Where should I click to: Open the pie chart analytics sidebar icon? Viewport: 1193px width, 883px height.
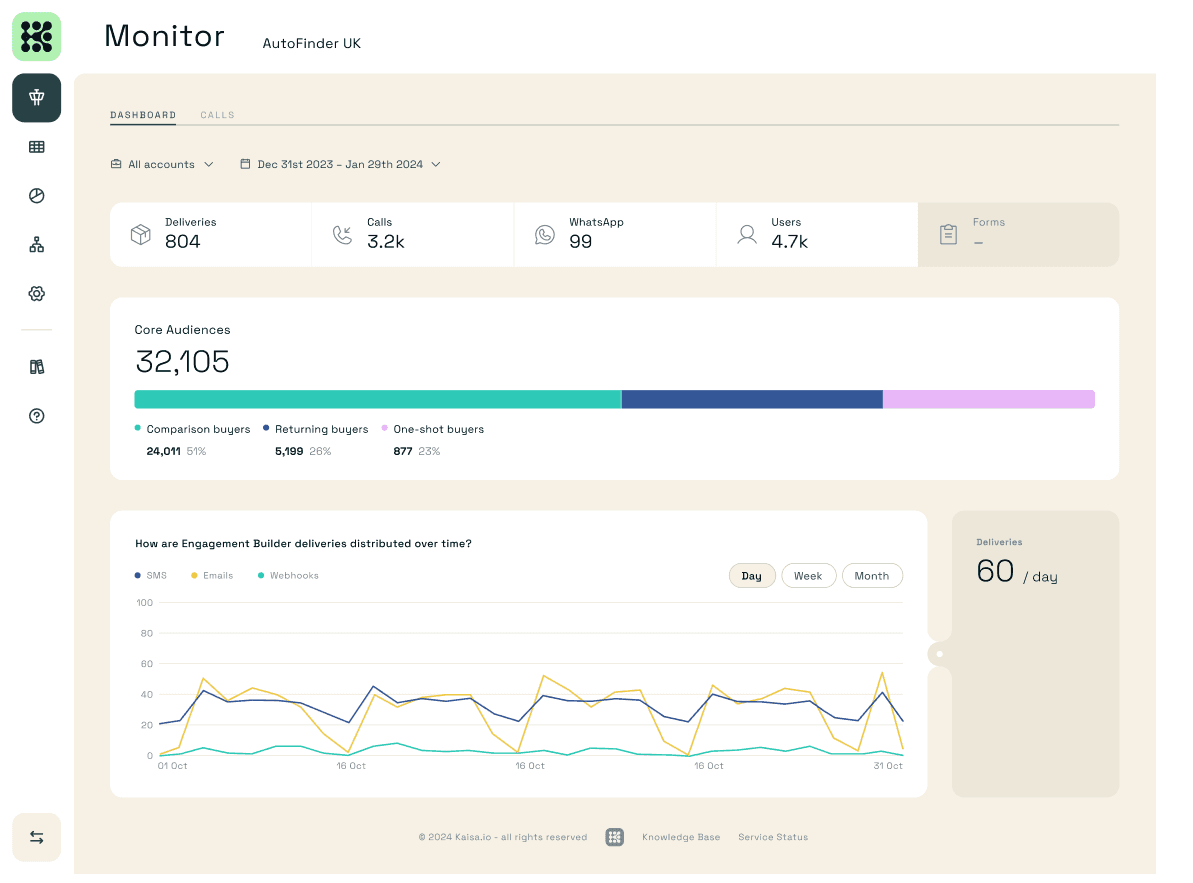(37, 195)
